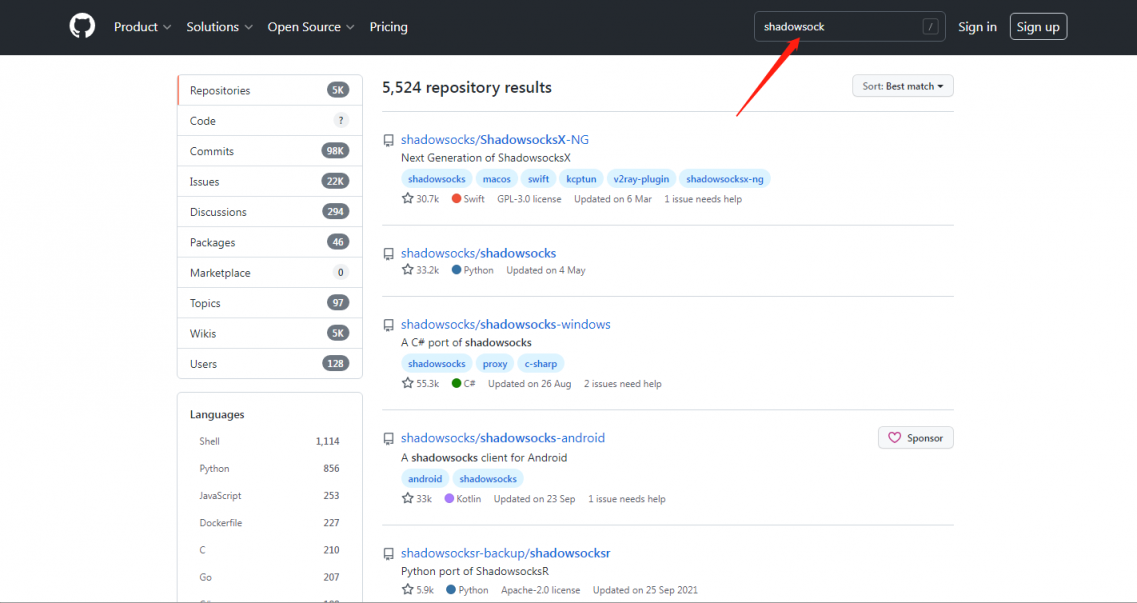Filter results by Python language

click(269, 469)
